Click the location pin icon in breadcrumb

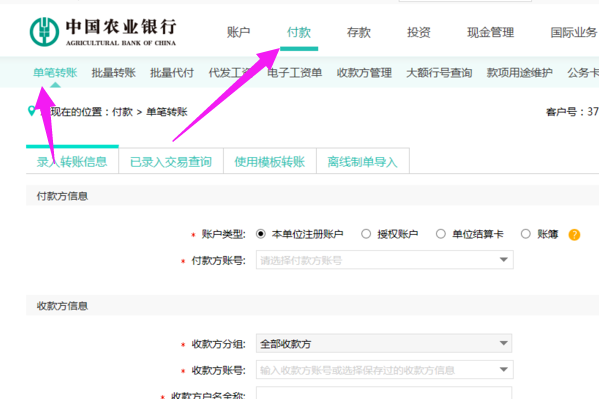coord(32,111)
